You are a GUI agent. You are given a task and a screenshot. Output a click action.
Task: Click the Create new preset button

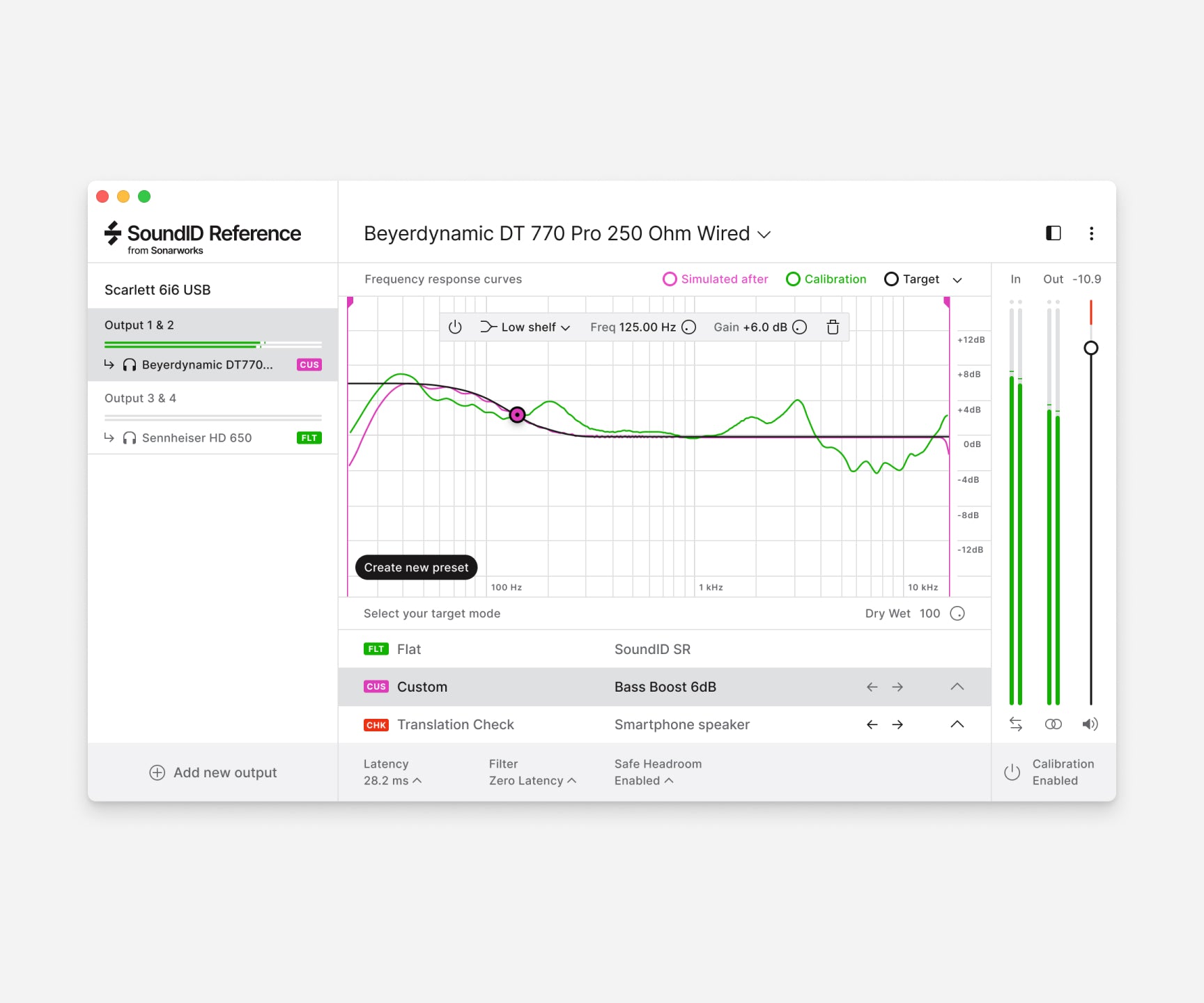click(x=416, y=567)
